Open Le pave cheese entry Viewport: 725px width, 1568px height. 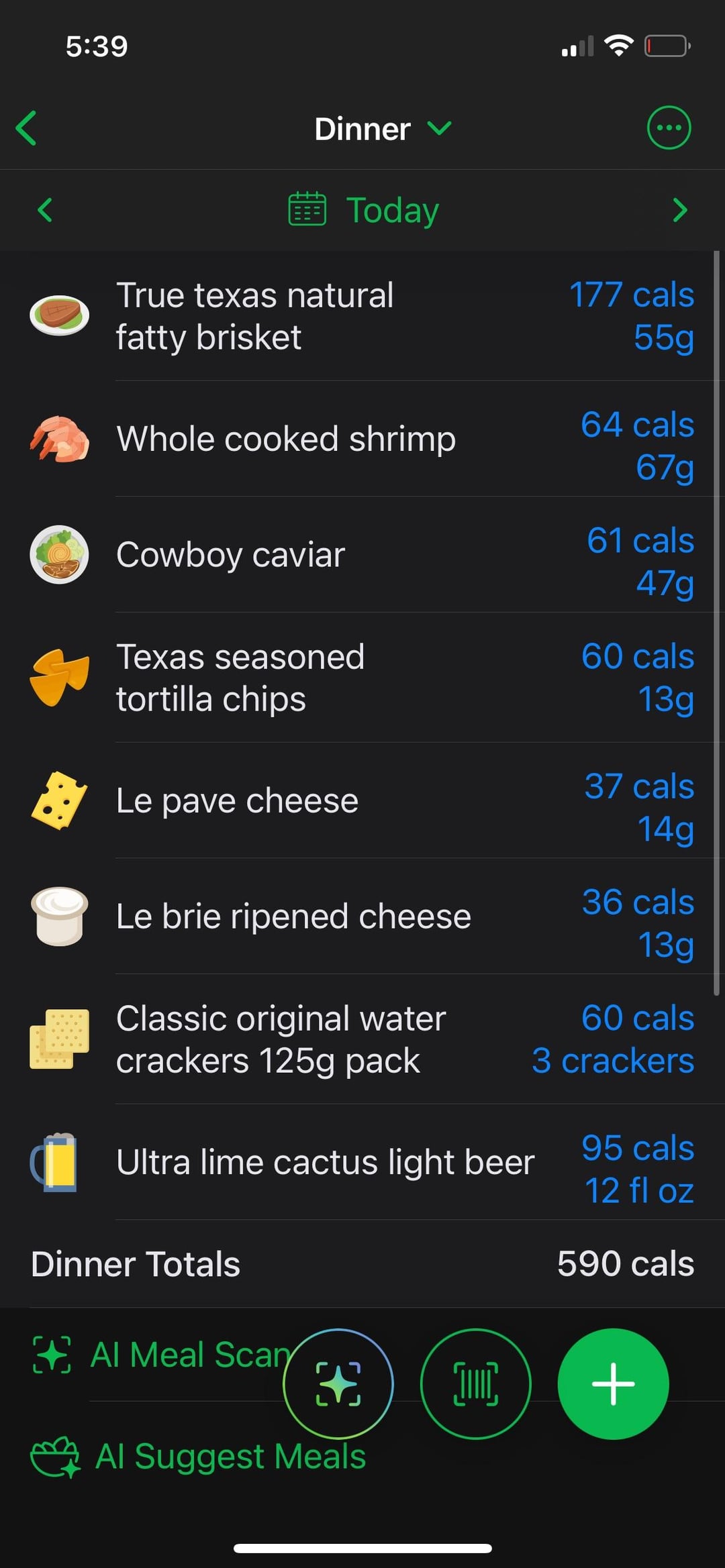[x=237, y=800]
